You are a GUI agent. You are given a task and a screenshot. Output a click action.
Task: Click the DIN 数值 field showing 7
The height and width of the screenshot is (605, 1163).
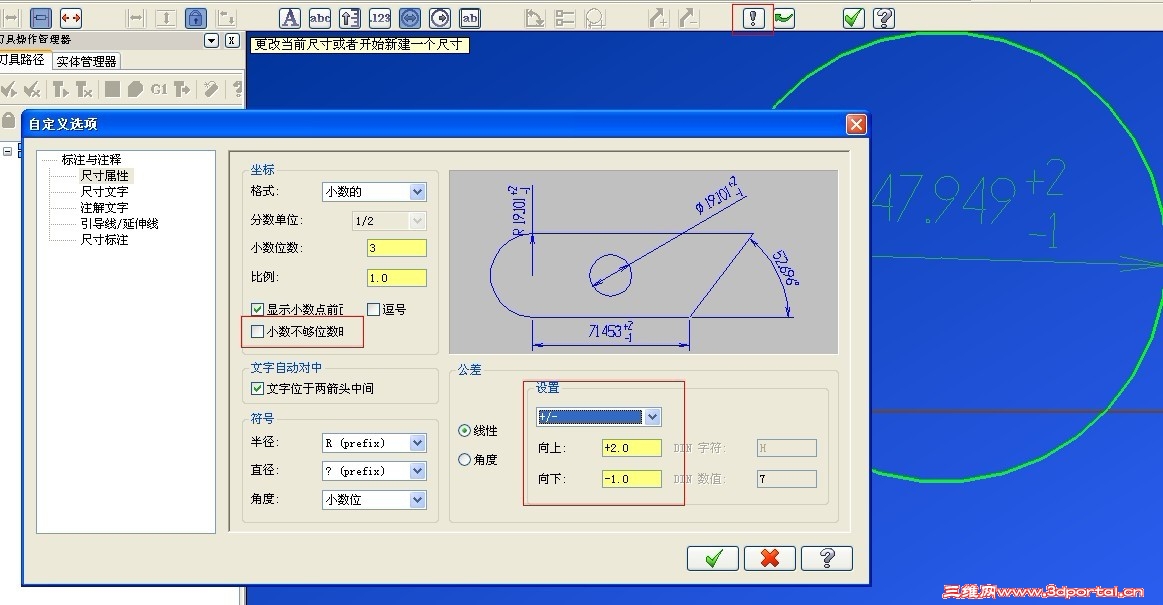click(x=787, y=479)
